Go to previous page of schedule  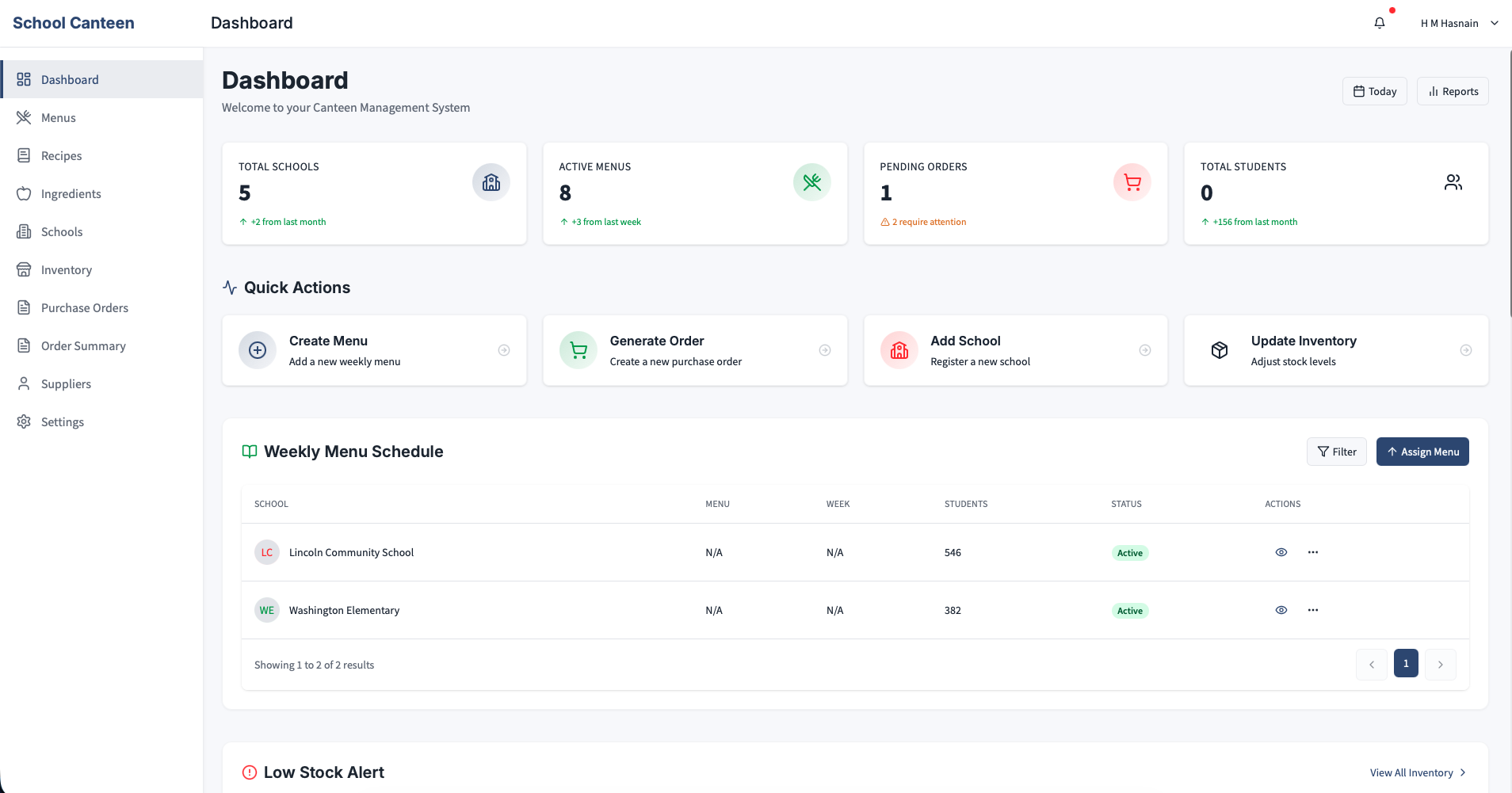coord(1372,665)
